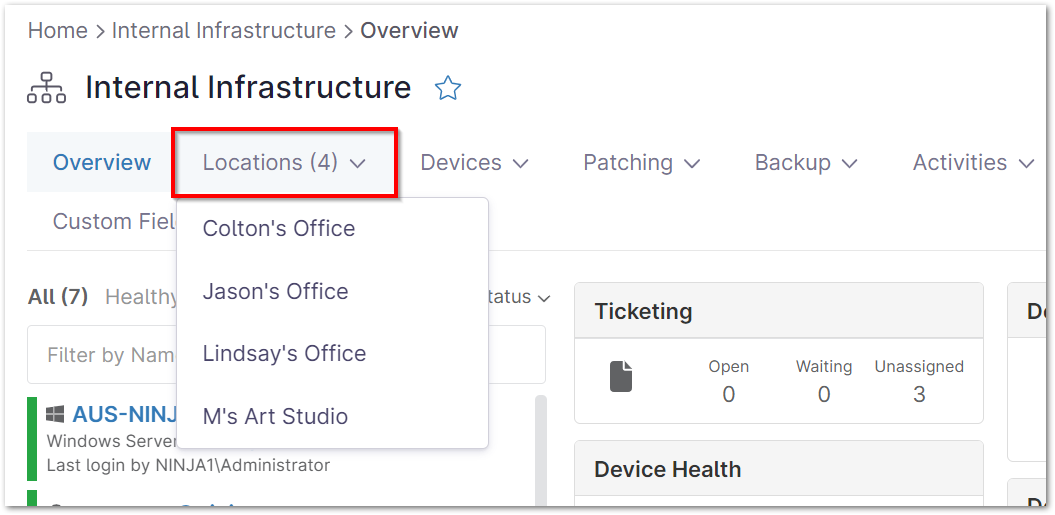The height and width of the screenshot is (515, 1055).
Task: Show All (7) devices filter
Action: tap(58, 296)
